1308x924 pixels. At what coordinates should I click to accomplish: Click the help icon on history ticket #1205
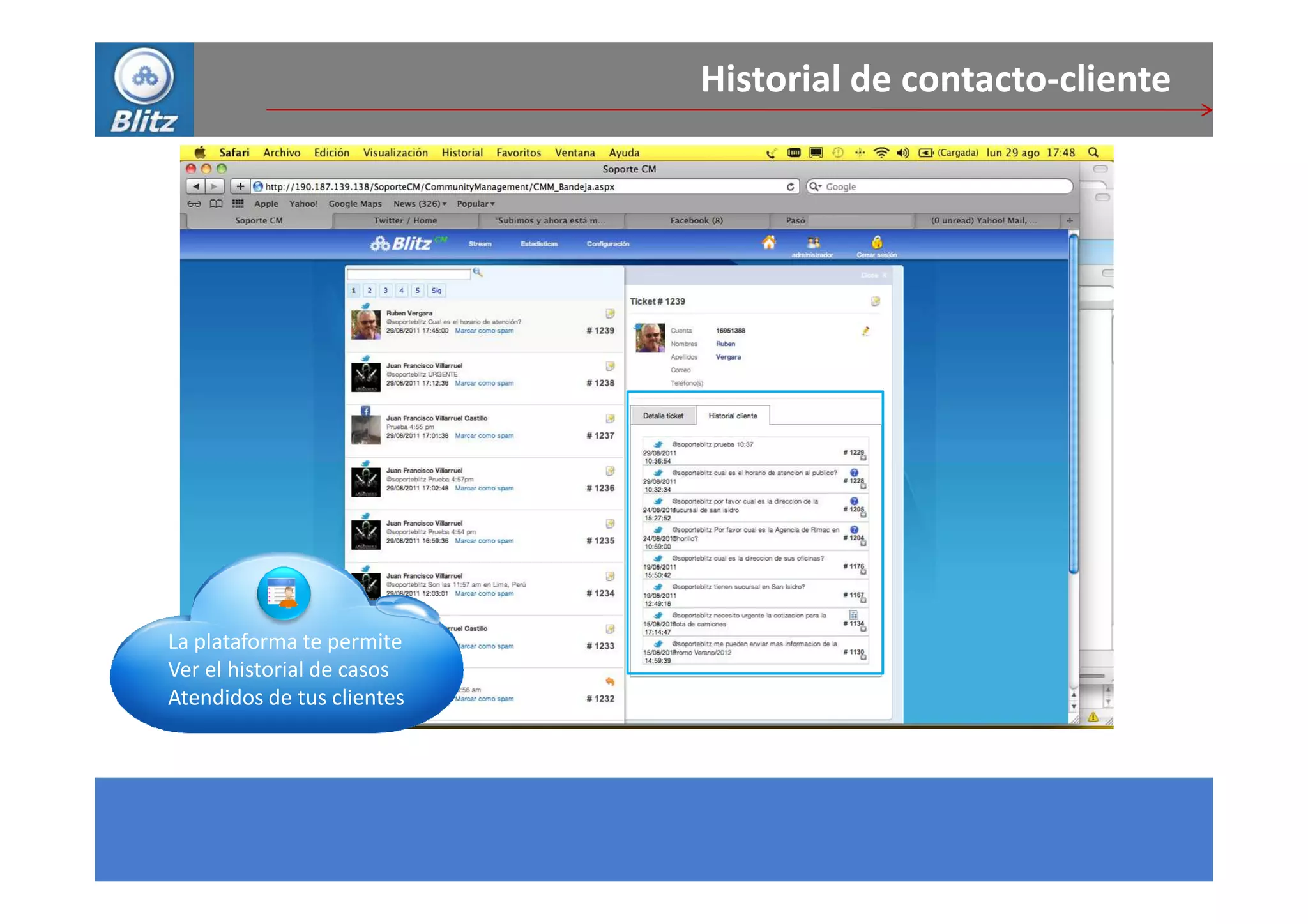click(854, 501)
